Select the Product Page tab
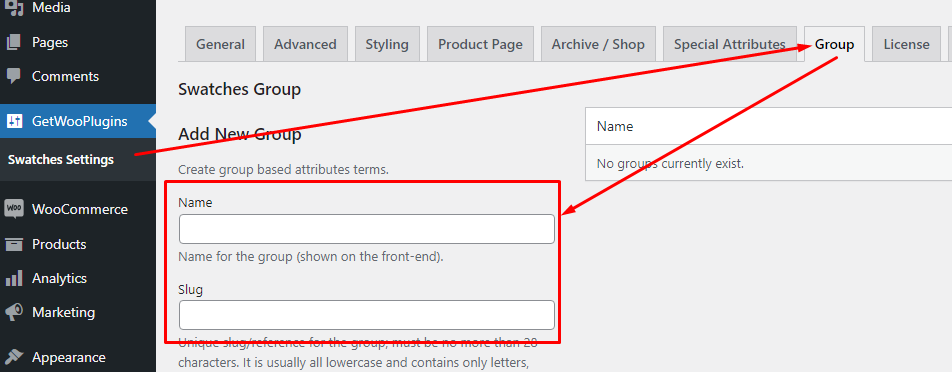952x372 pixels. (480, 44)
